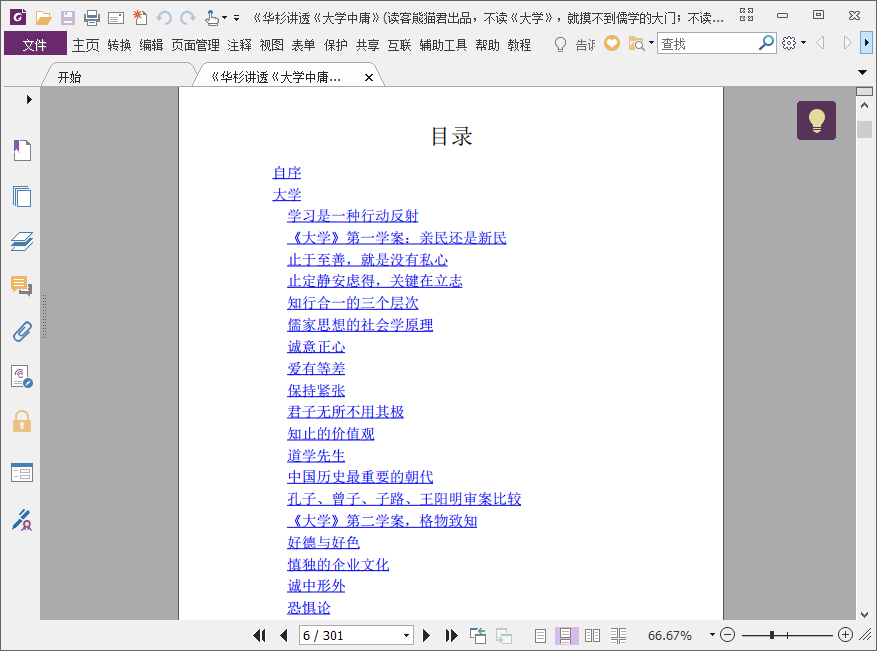Jump to the last page
The width and height of the screenshot is (877, 651).
(451, 635)
